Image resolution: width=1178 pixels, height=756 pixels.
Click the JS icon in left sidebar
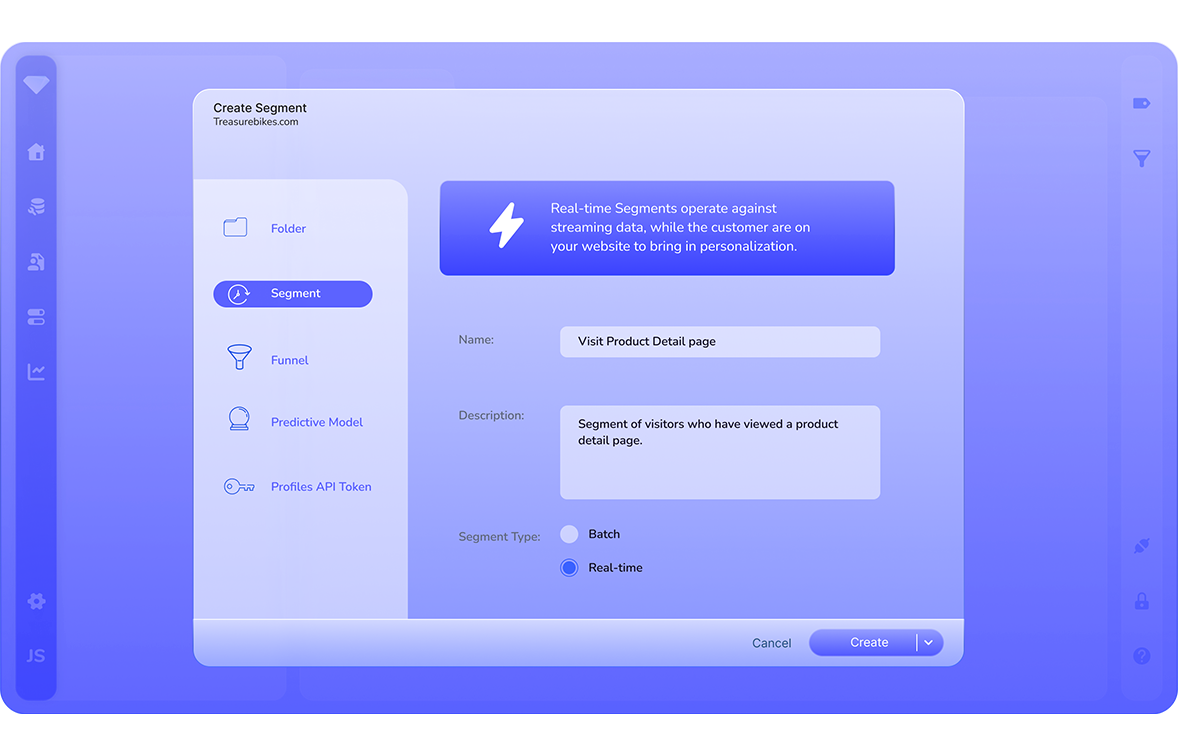(36, 656)
